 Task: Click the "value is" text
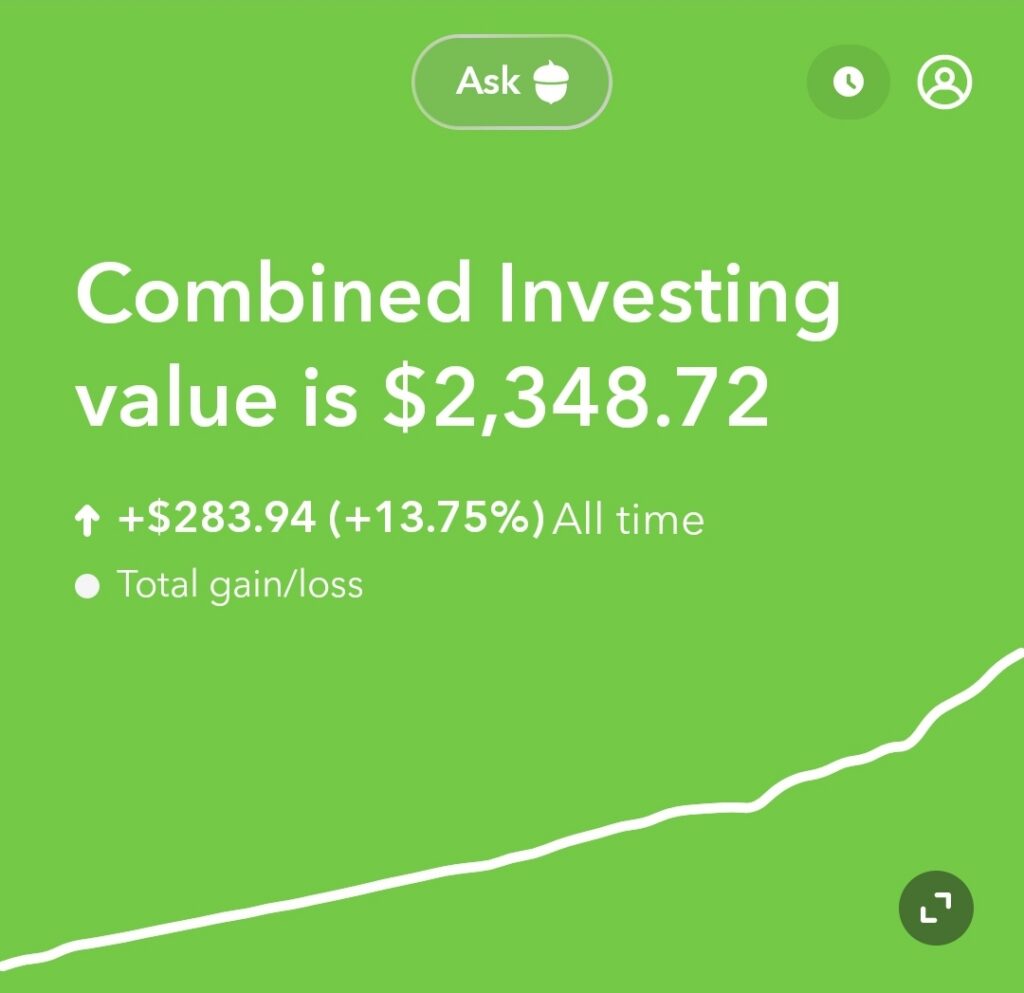(217, 397)
